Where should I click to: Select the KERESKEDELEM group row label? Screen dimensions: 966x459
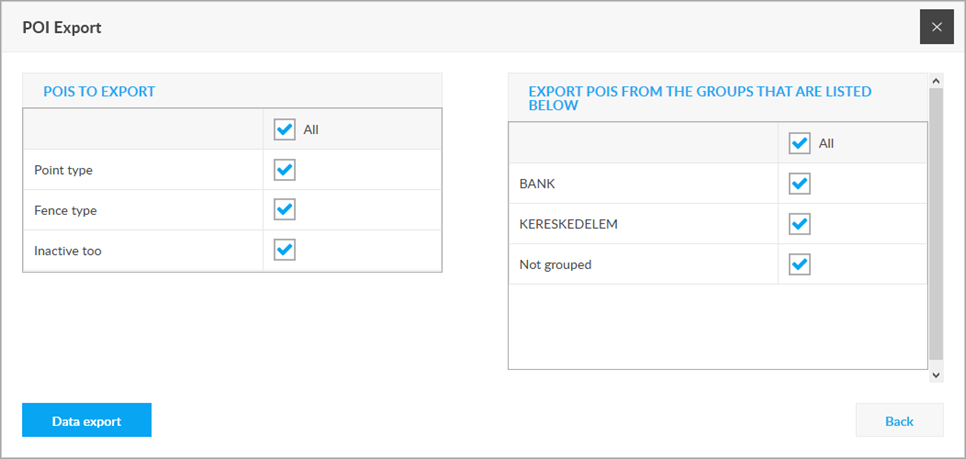pos(569,224)
